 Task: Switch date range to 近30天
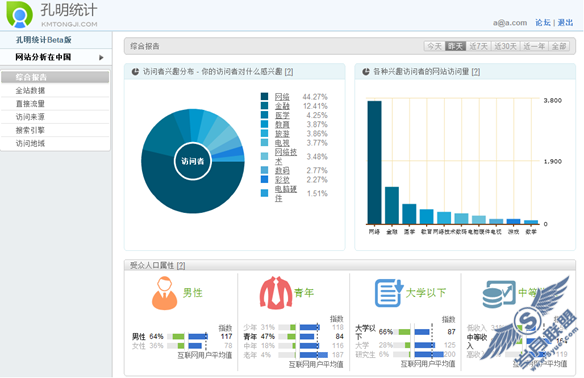(x=506, y=46)
